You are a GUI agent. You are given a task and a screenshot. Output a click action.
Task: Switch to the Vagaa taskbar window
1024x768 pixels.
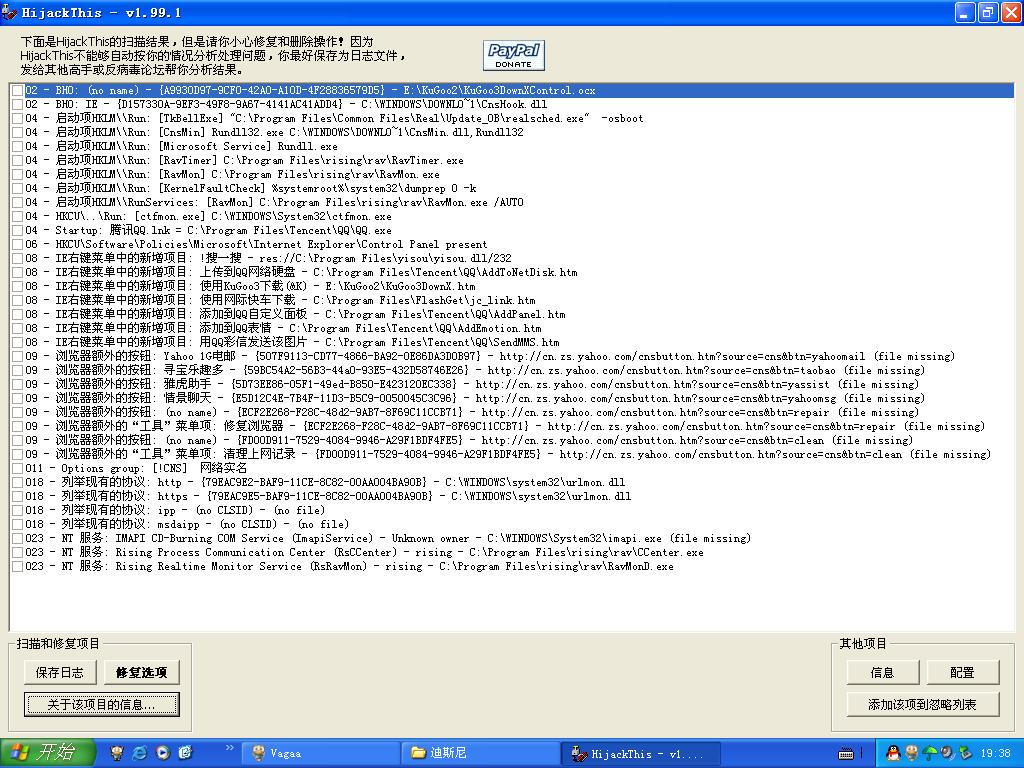coord(321,754)
